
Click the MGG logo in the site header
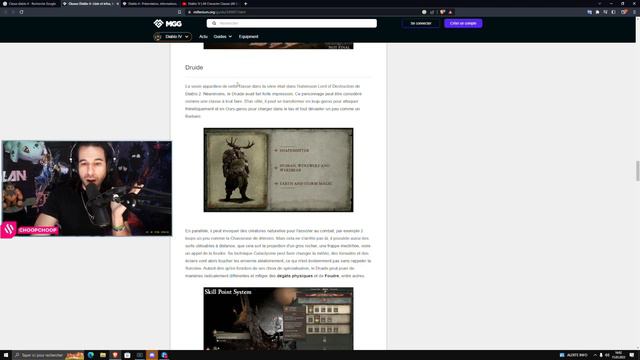click(x=167, y=24)
